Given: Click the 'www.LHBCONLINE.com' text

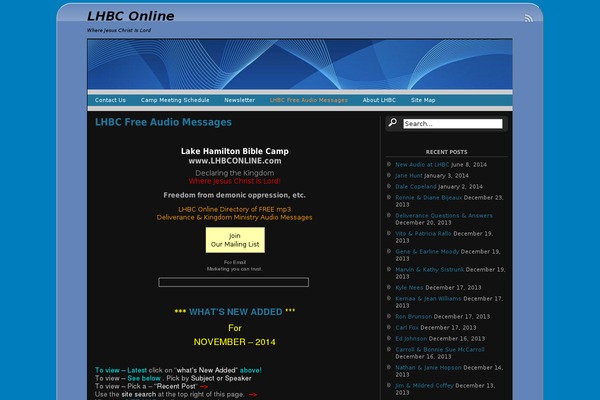Looking at the screenshot, I should tap(235, 161).
